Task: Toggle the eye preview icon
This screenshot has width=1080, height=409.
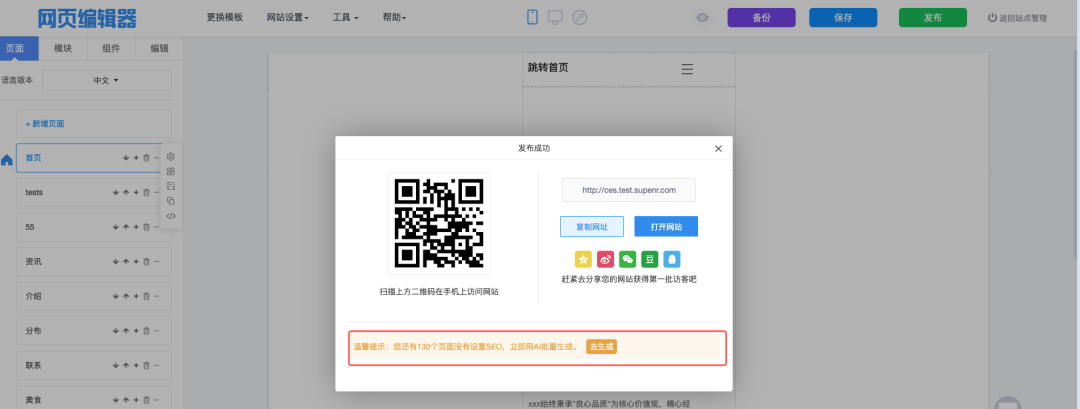Action: (703, 18)
